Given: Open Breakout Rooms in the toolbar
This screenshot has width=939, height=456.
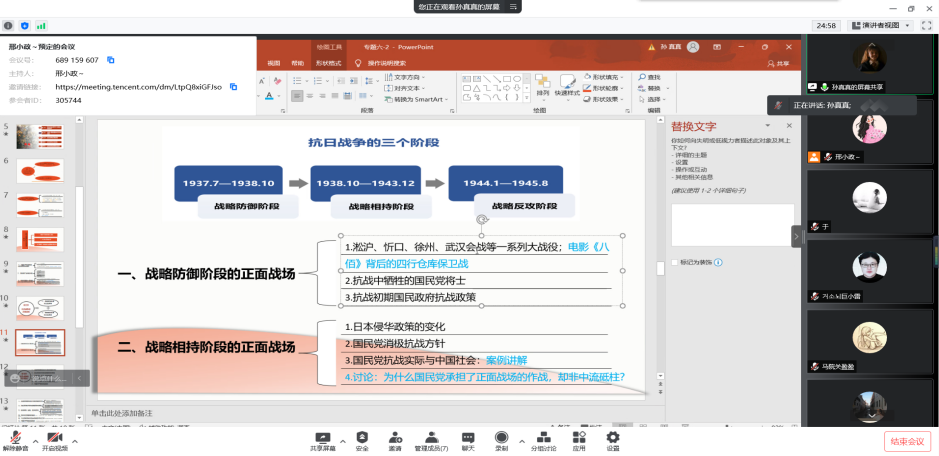Looking at the screenshot, I should point(543,439).
